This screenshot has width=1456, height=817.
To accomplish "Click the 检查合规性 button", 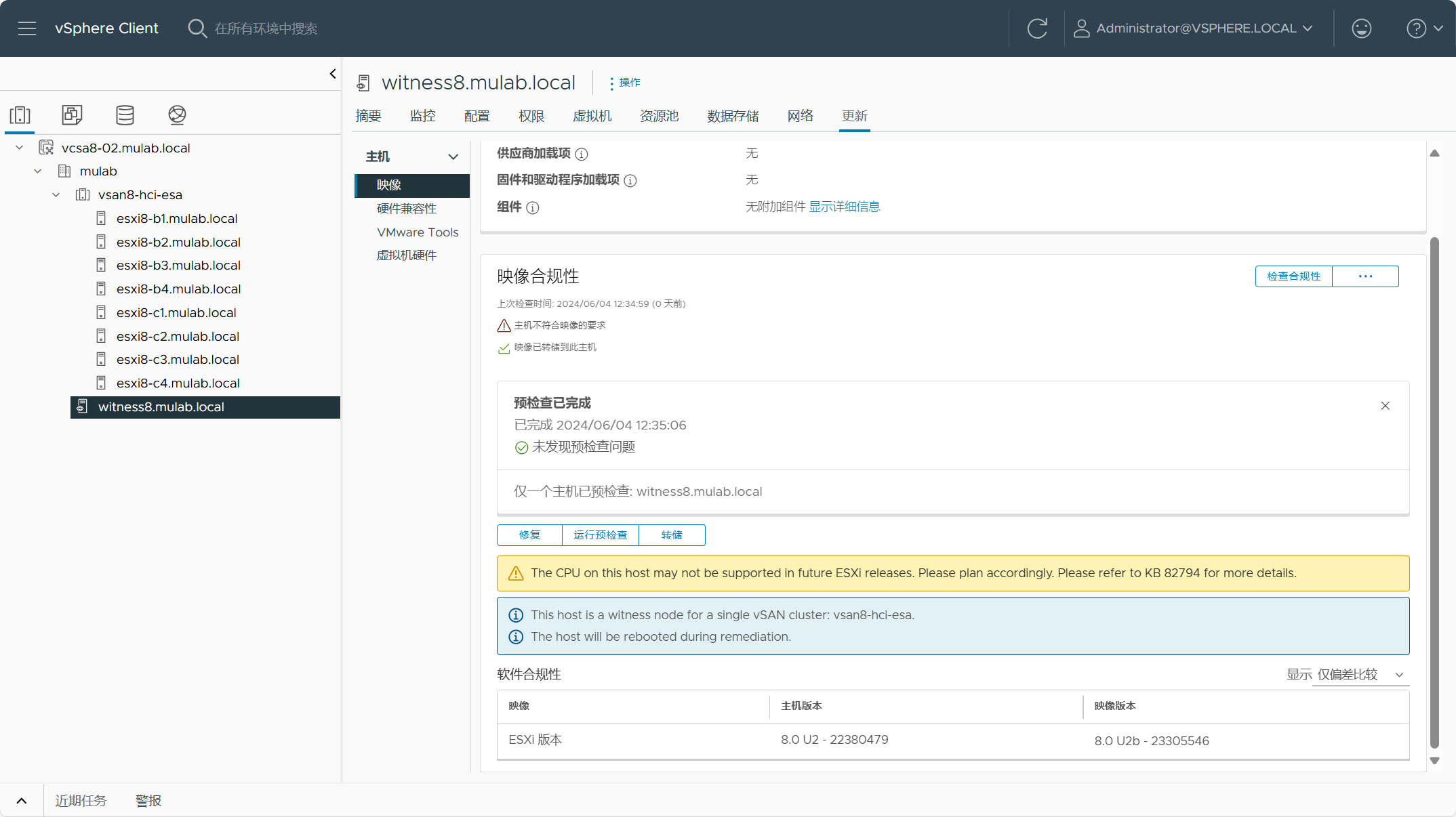I will [1293, 276].
